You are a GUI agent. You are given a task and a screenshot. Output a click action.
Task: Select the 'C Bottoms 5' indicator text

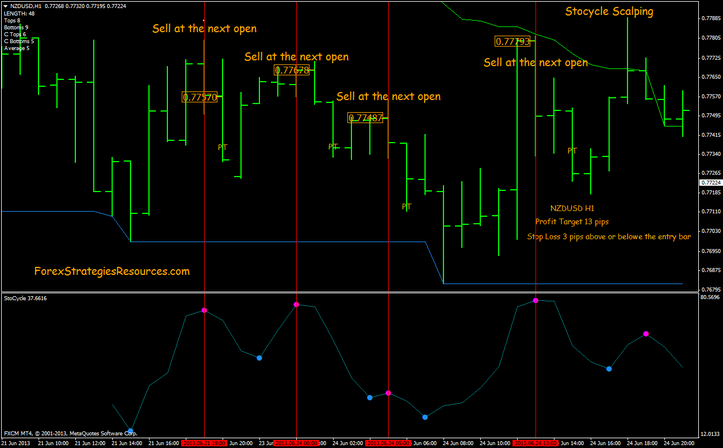point(19,41)
